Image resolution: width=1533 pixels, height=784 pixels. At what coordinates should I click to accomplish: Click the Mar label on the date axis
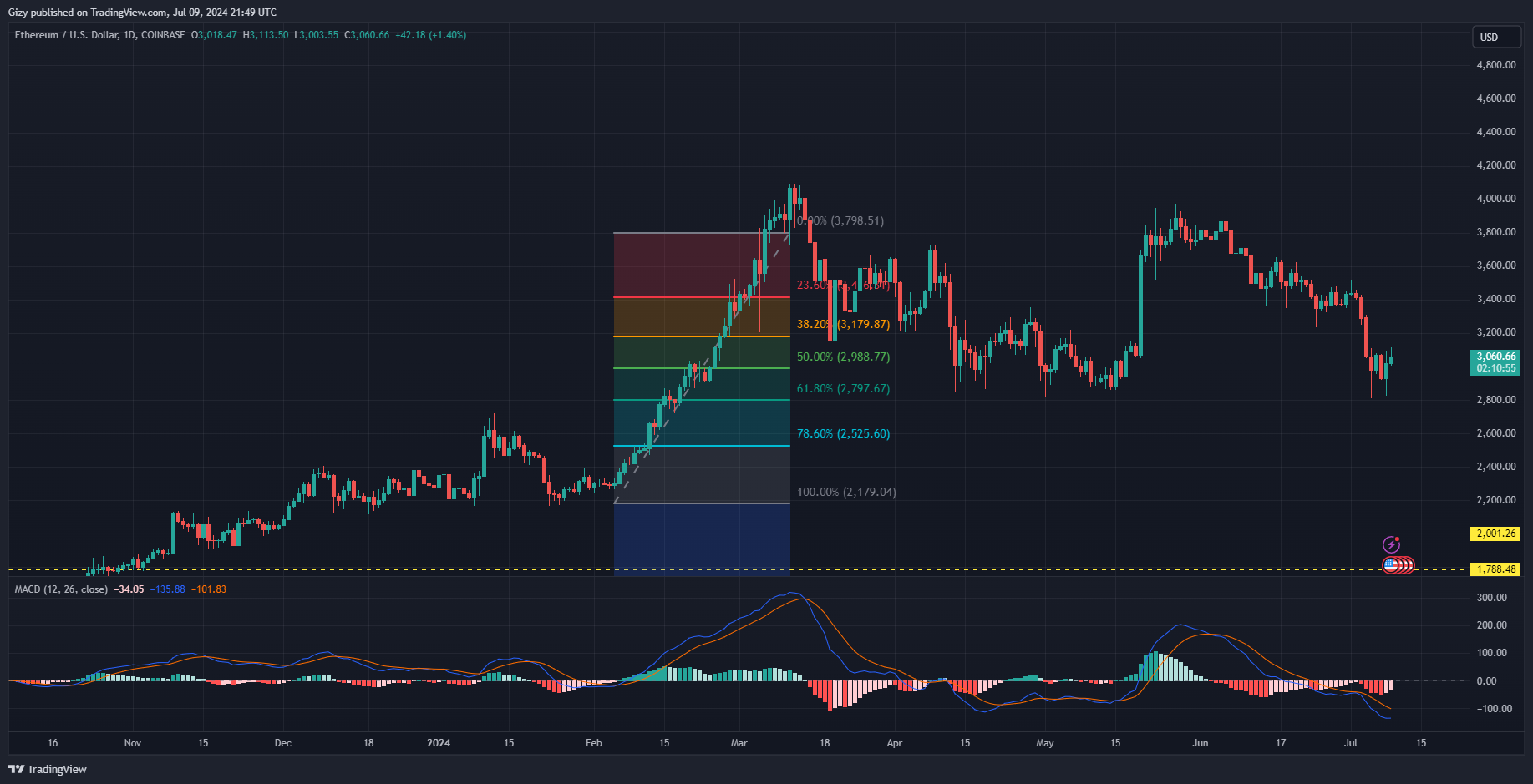[739, 743]
